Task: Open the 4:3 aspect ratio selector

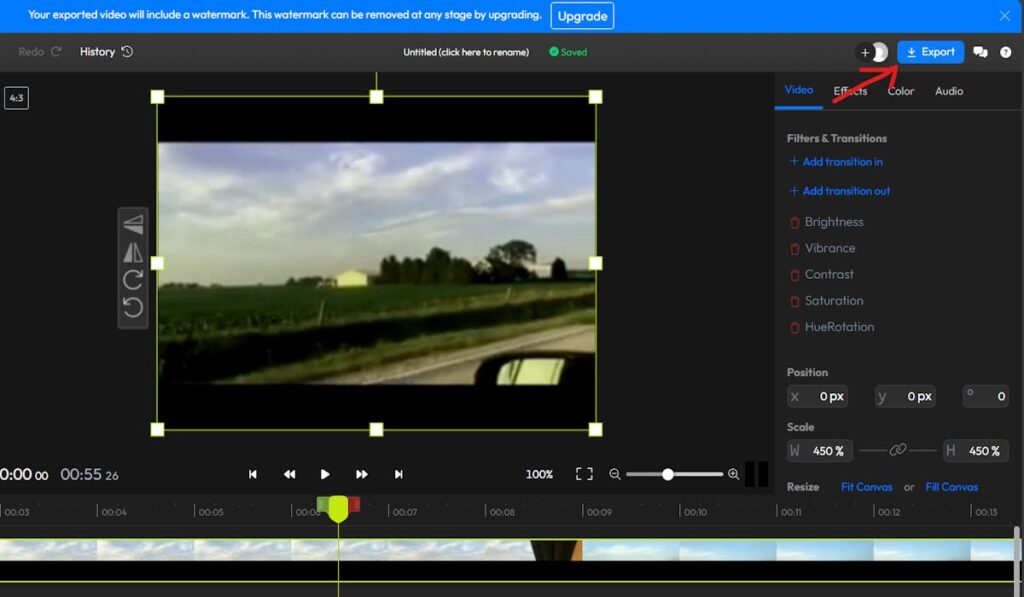Action: click(x=16, y=98)
